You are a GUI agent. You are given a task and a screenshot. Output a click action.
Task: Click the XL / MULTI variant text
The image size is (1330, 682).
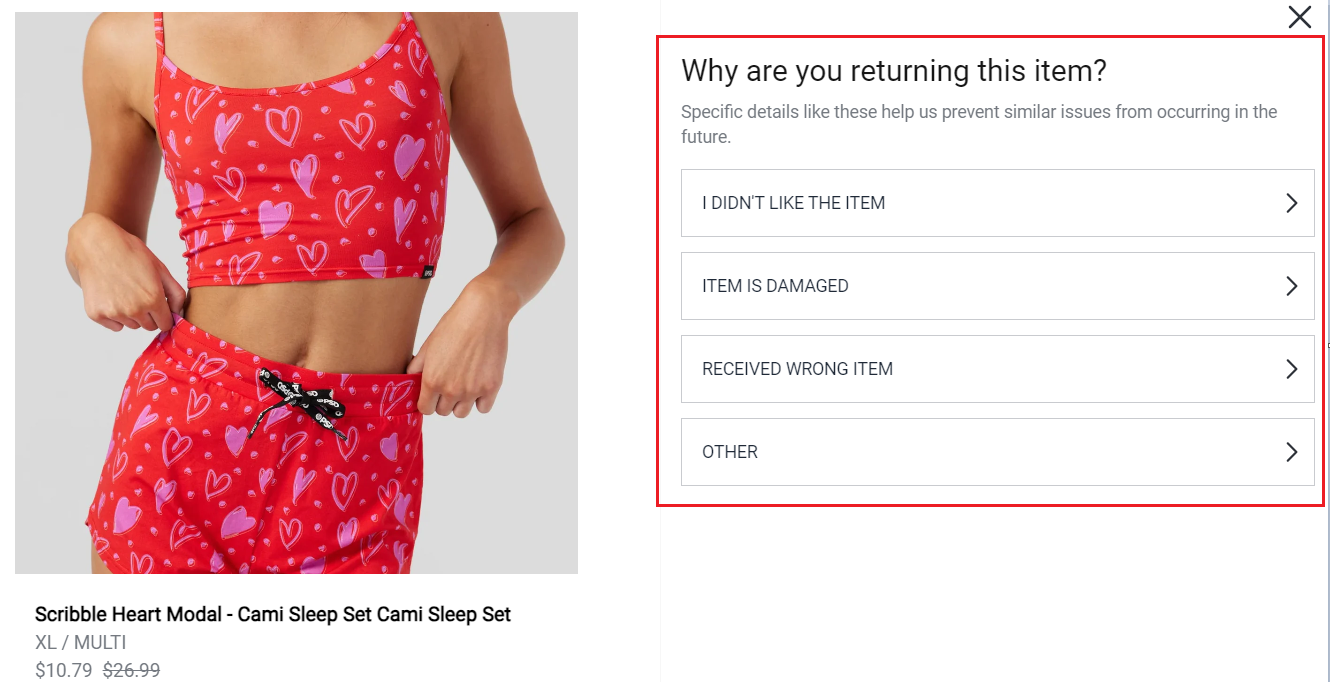[81, 642]
